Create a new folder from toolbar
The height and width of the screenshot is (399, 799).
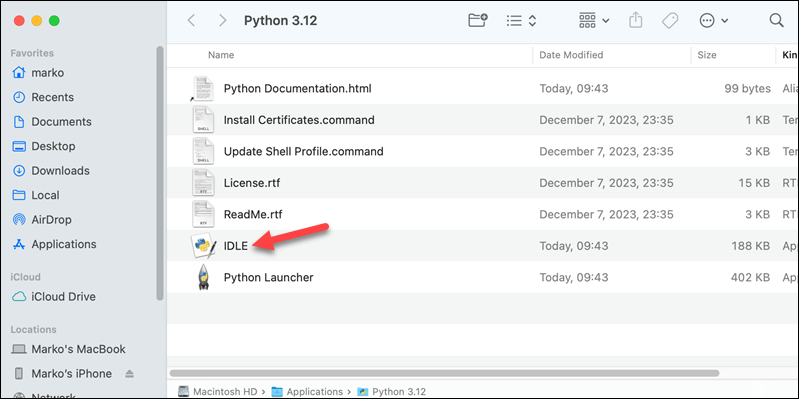pyautogui.click(x=477, y=20)
